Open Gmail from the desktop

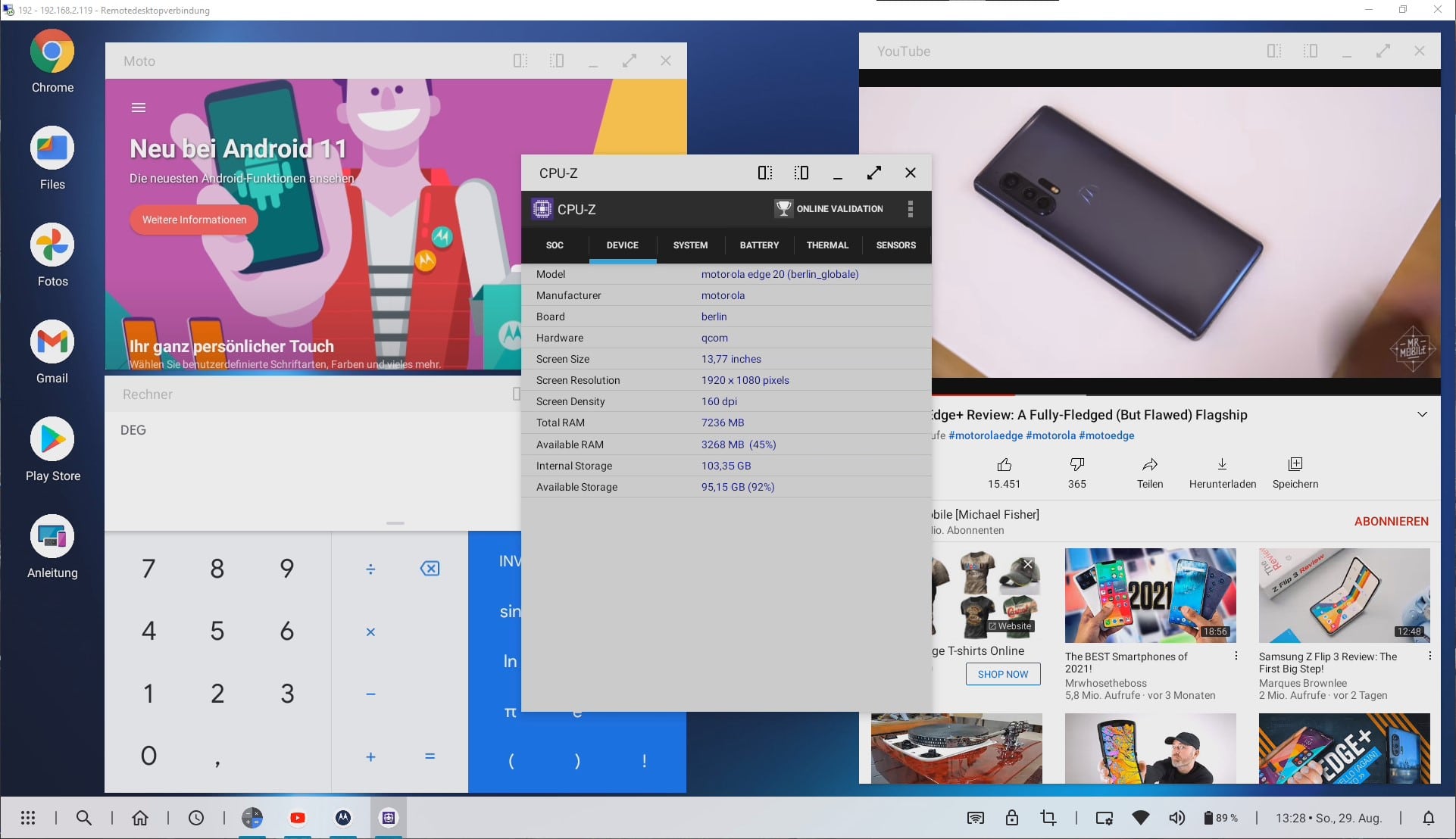tap(52, 342)
